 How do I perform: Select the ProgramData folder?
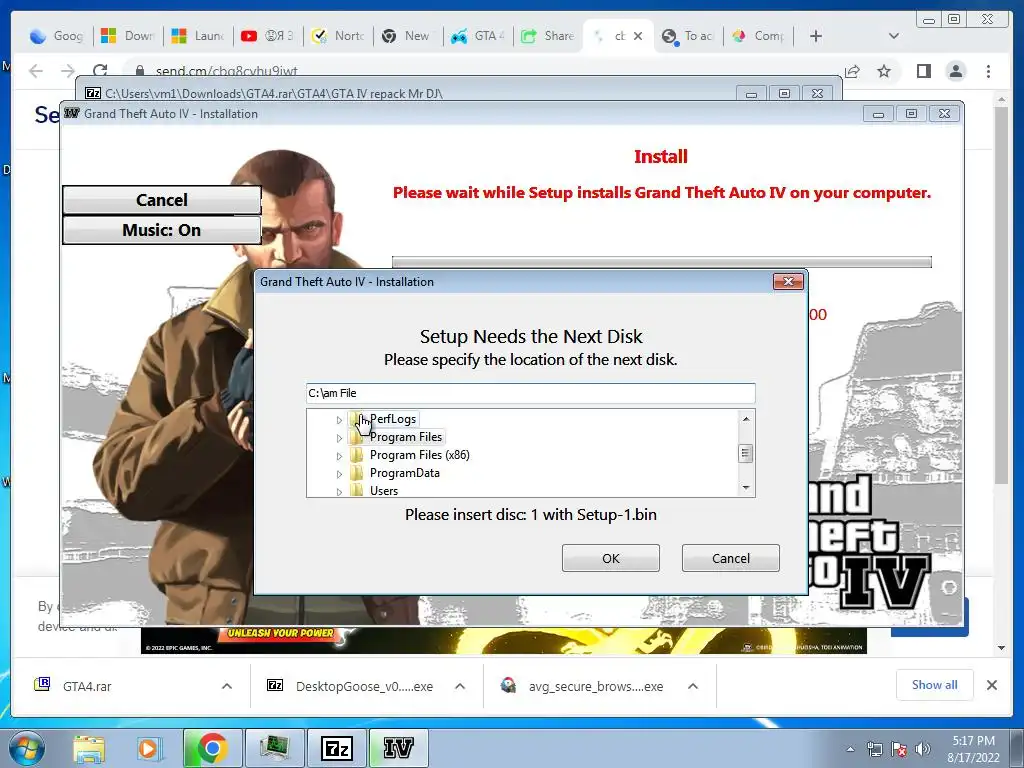tap(404, 473)
